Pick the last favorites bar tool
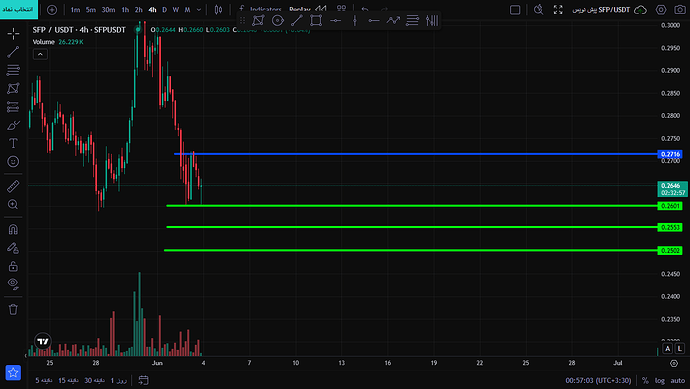Image resolution: width=690 pixels, height=389 pixels. (432, 20)
